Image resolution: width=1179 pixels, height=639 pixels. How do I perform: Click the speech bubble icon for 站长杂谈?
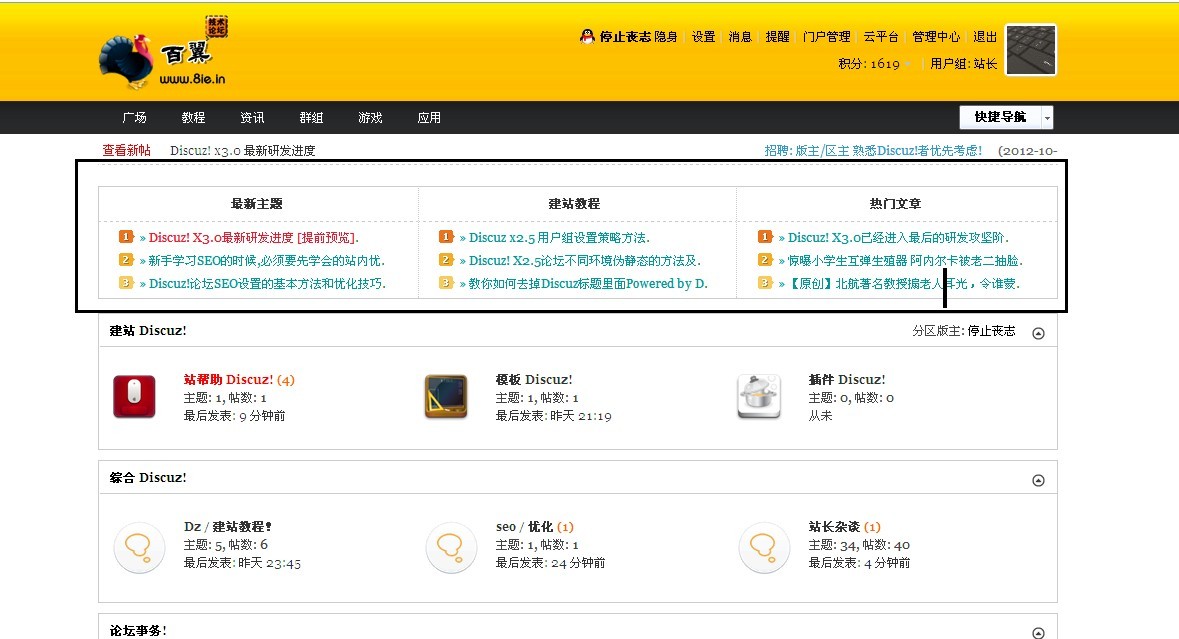pyautogui.click(x=763, y=547)
